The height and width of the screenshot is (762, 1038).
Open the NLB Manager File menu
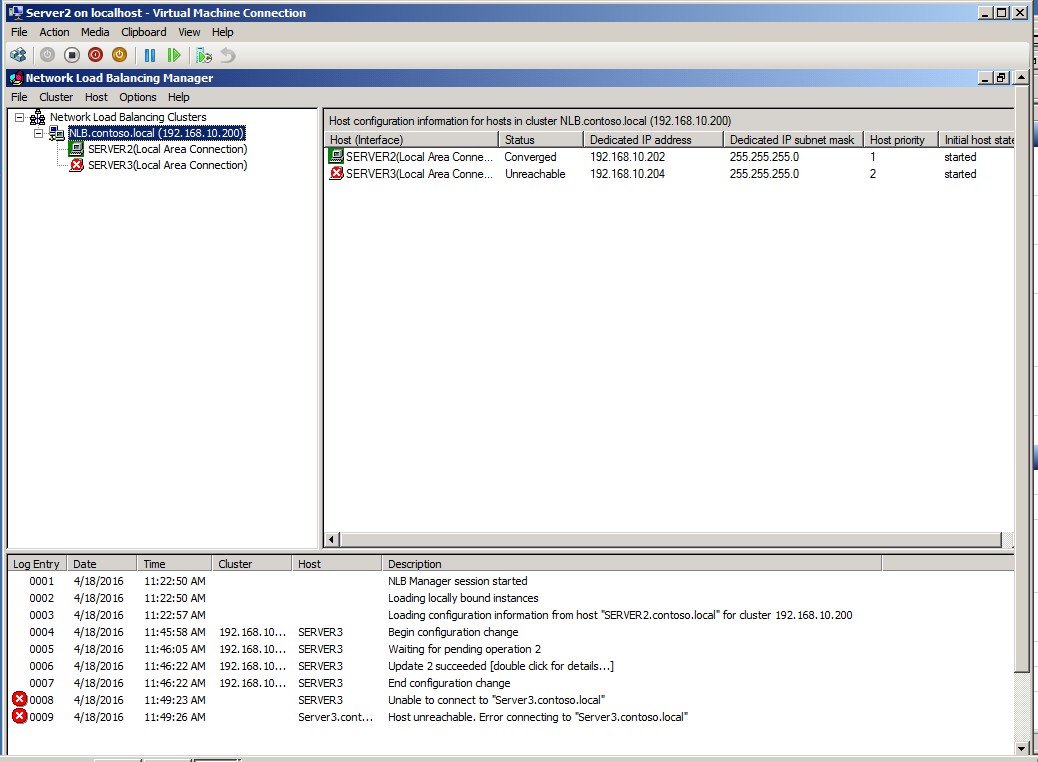tap(19, 97)
